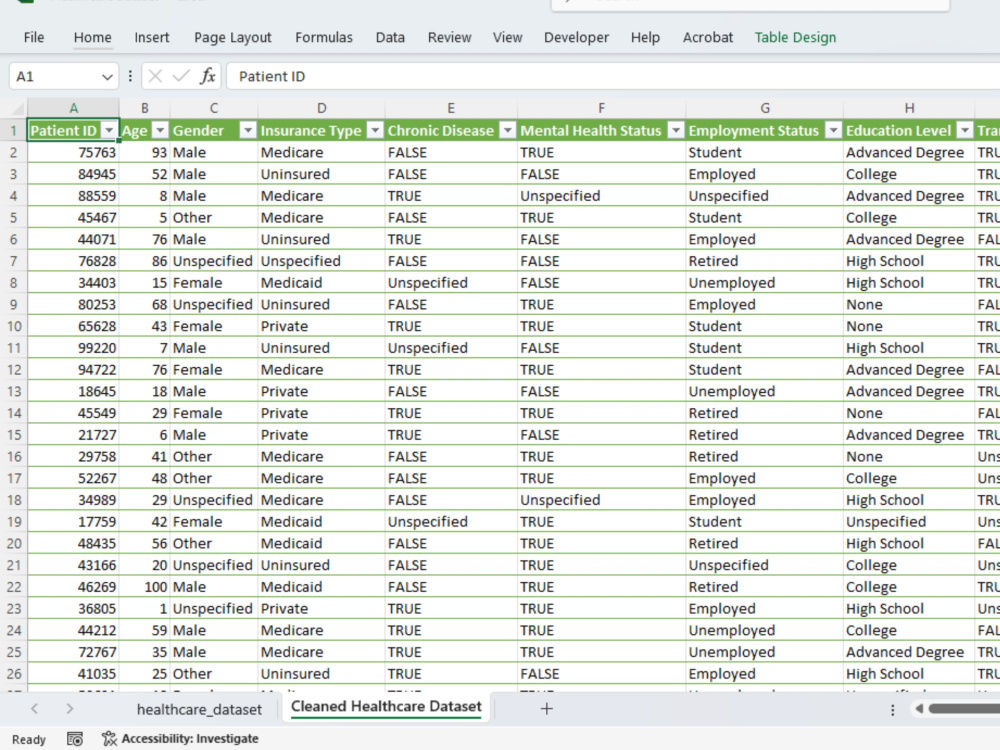Screen dimensions: 1000x750
Task: Switch to healthcare_dataset sheet
Action: click(x=199, y=709)
